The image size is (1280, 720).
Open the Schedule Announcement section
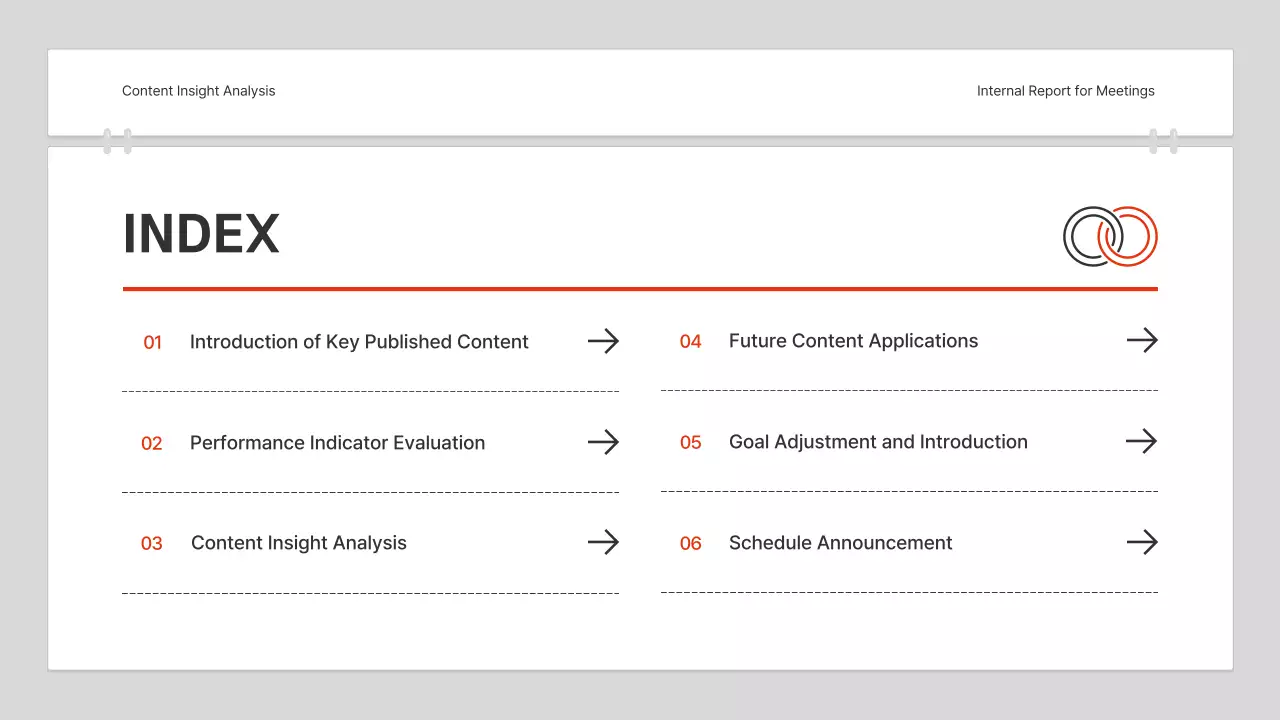[x=840, y=543]
